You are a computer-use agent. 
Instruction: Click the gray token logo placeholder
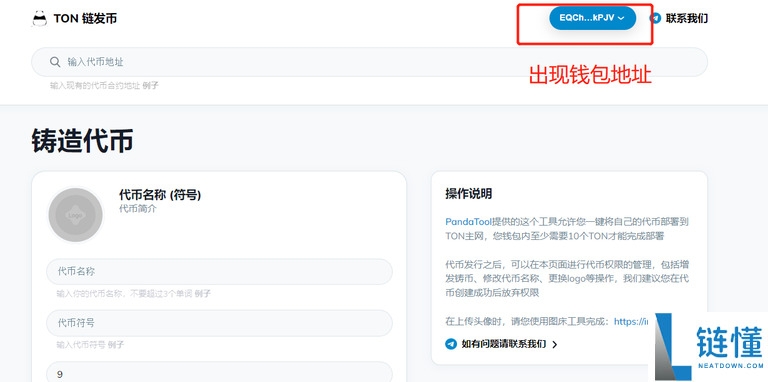coord(75,215)
